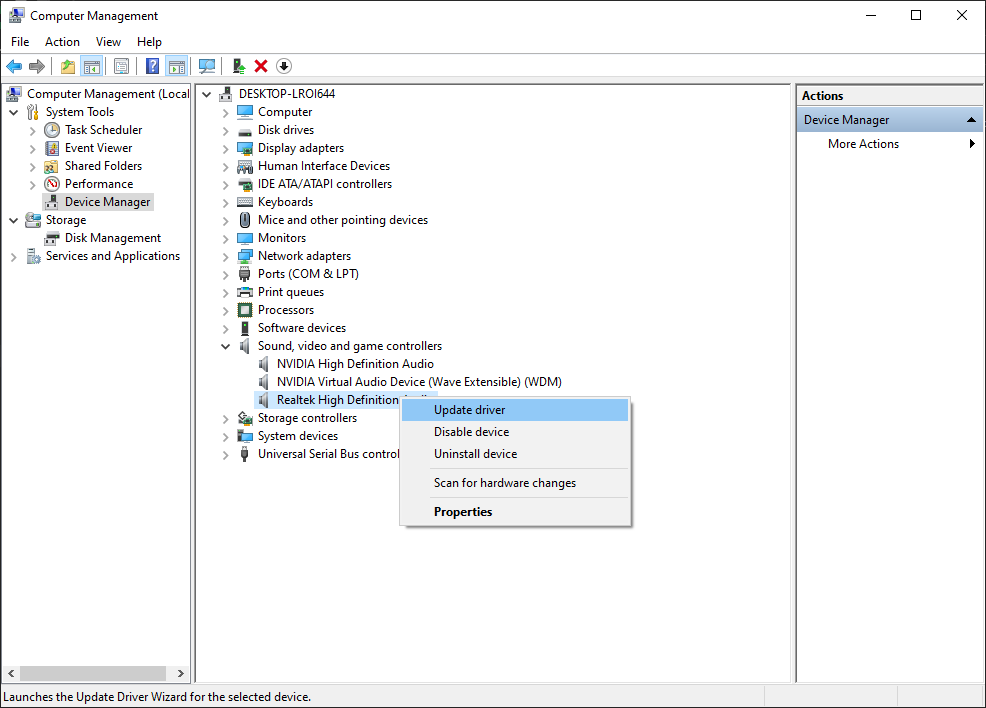Screen dimensions: 986x708
Task: Open the Properties toolbar icon
Action: [121, 66]
